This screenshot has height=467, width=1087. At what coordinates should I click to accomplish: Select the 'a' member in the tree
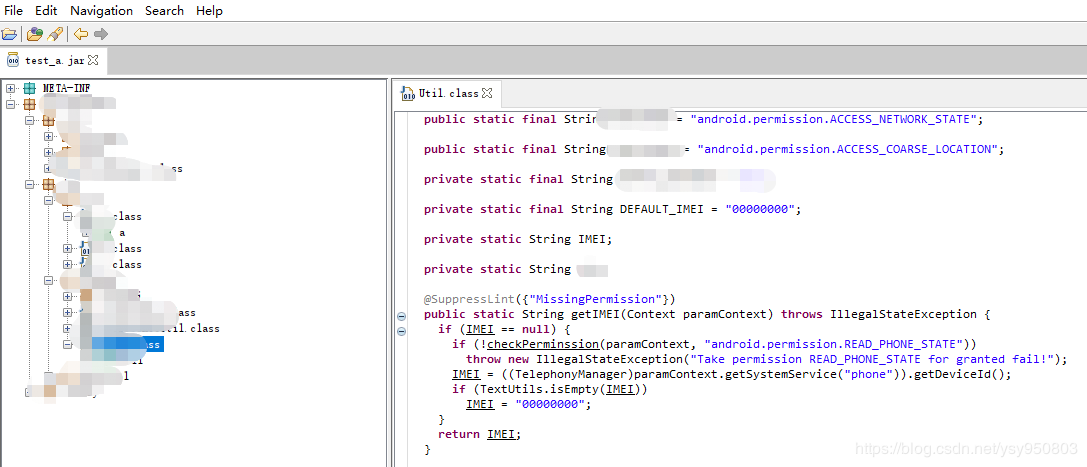coord(122,233)
